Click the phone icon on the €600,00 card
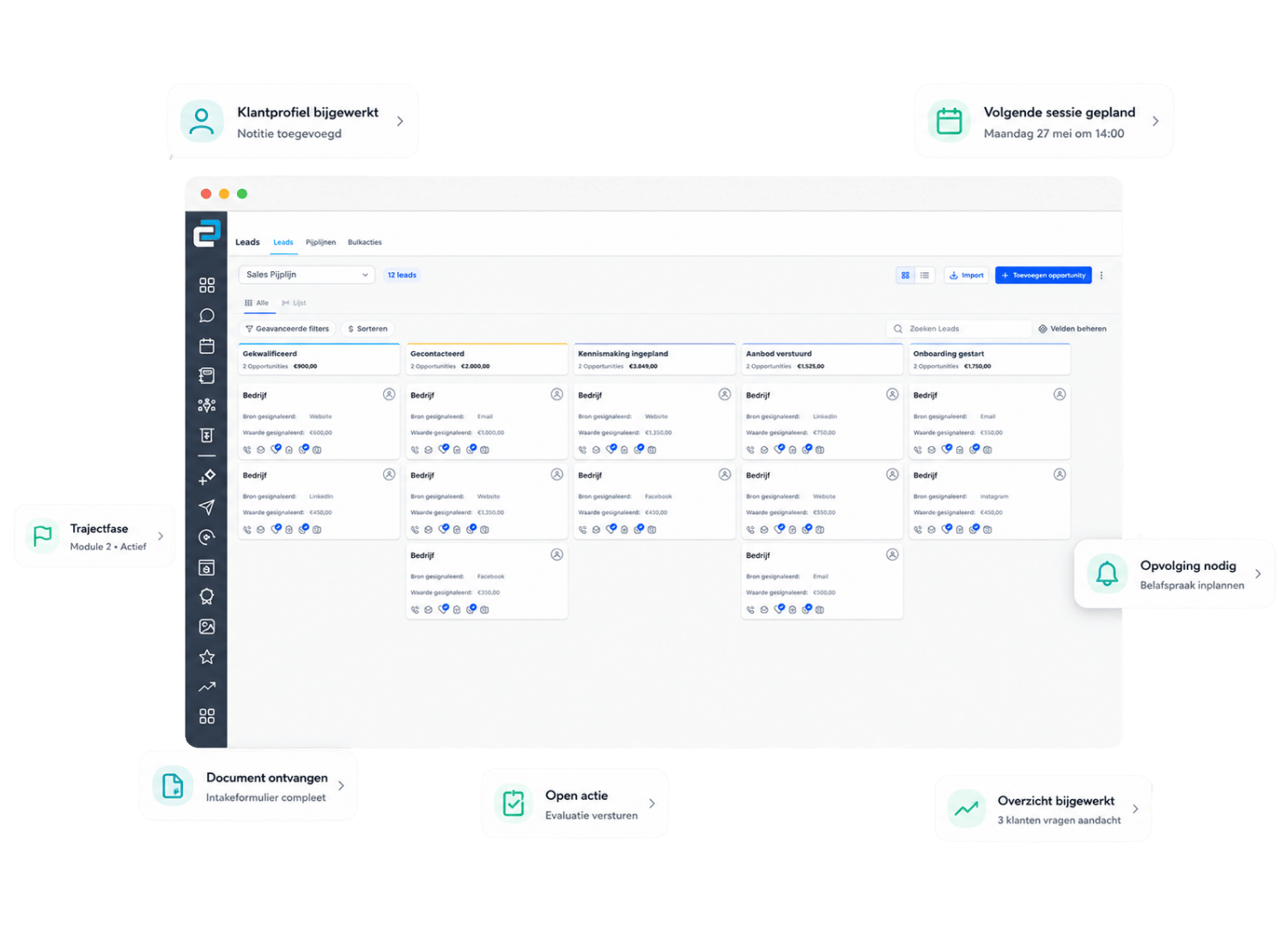 [x=247, y=450]
